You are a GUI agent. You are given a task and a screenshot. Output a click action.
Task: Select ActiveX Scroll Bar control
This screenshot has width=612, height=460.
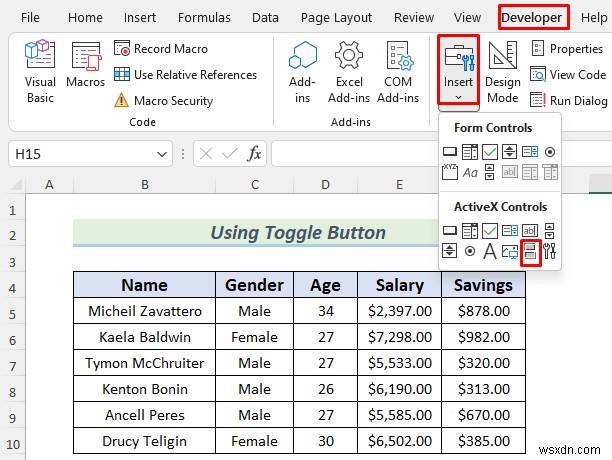[x=550, y=231]
